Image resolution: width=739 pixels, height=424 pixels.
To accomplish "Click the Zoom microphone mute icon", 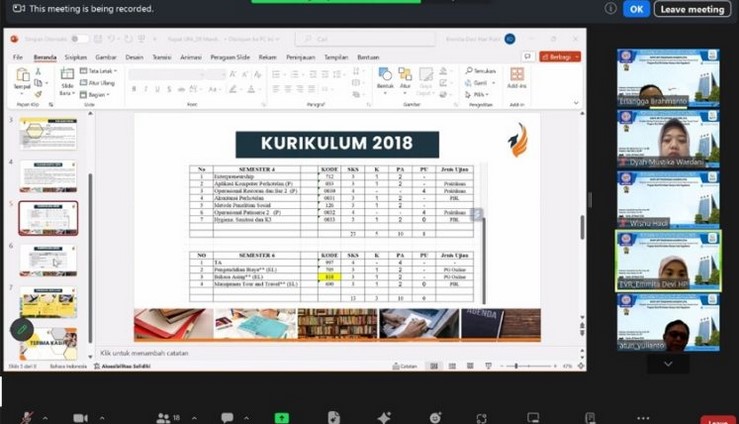I will 23,417.
